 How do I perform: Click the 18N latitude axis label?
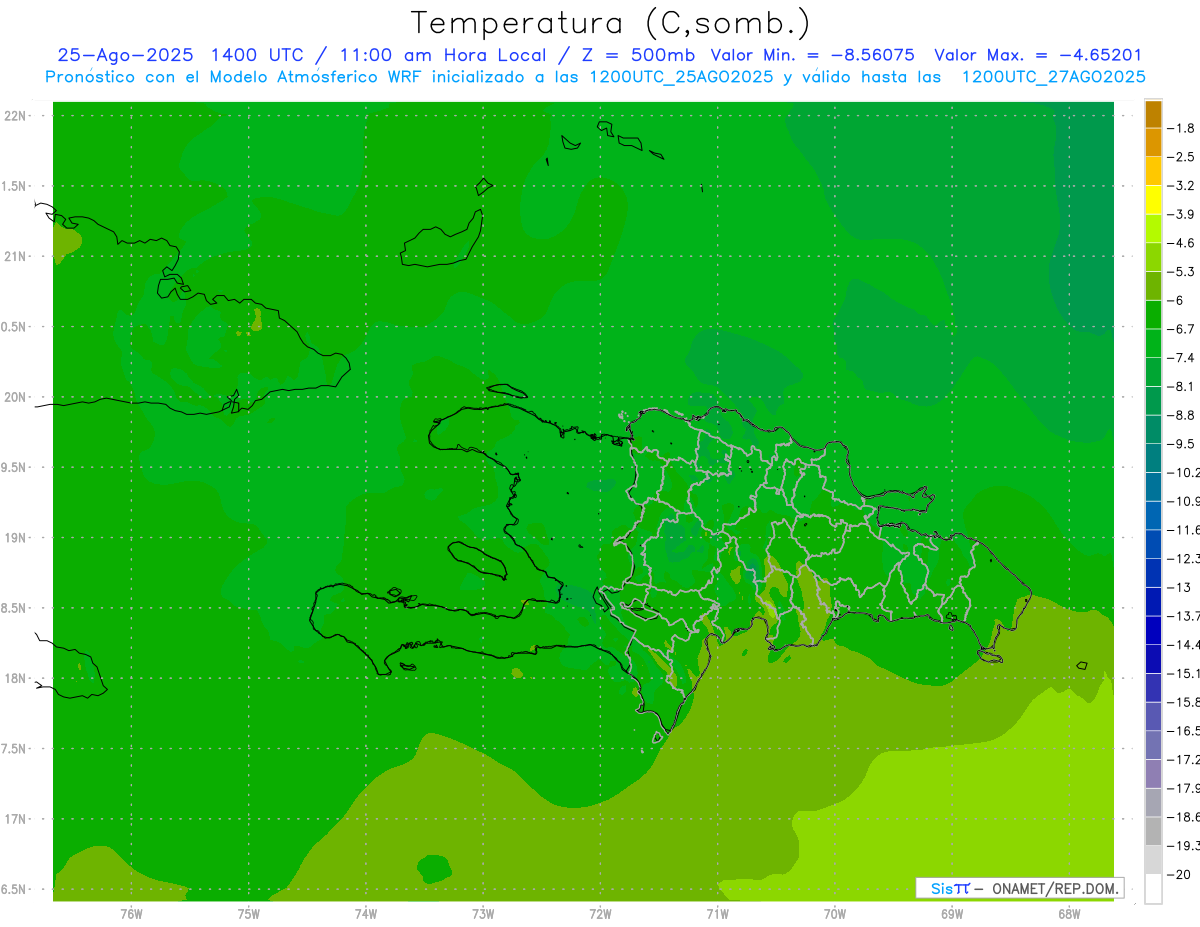[x=16, y=678]
